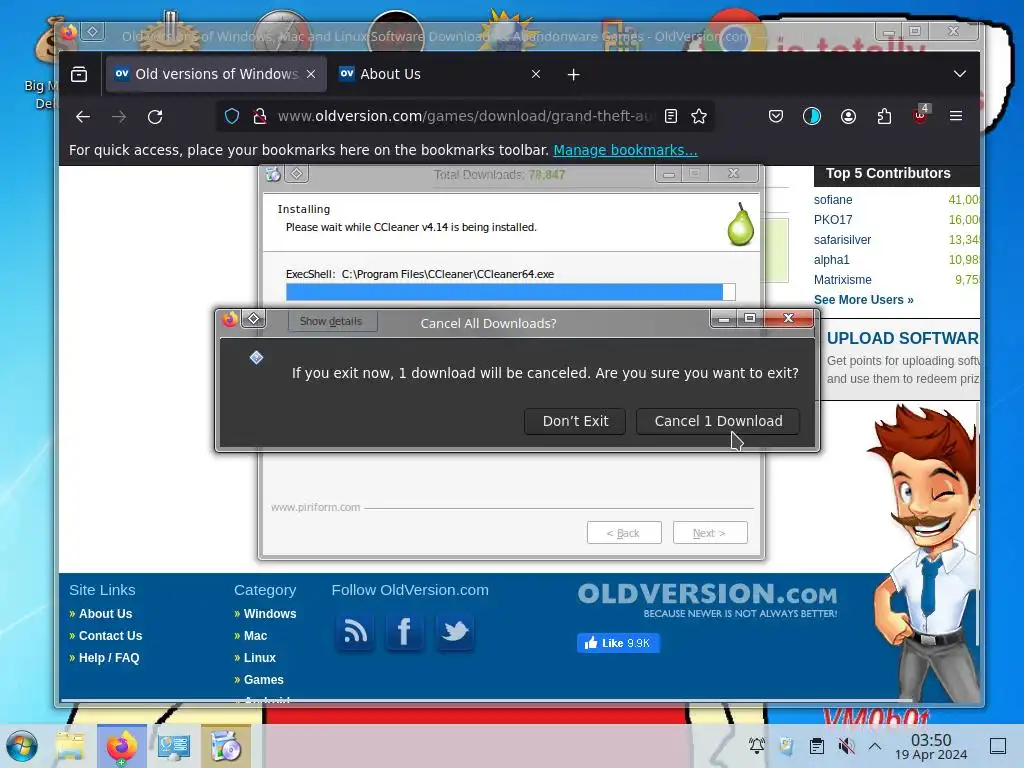Viewport: 1024px width, 768px height.
Task: Click the muted volume tray icon
Action: [x=846, y=745]
